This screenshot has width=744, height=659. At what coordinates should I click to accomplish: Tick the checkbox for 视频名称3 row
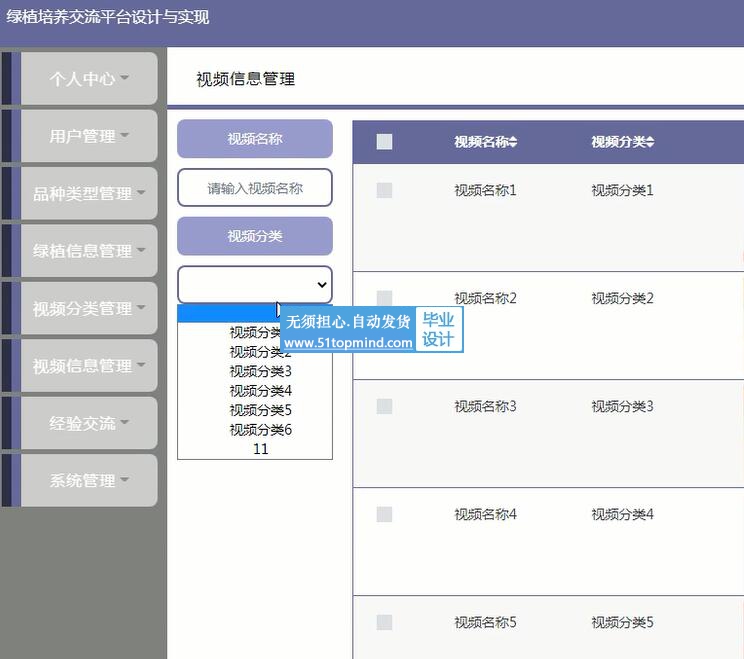tap(384, 406)
